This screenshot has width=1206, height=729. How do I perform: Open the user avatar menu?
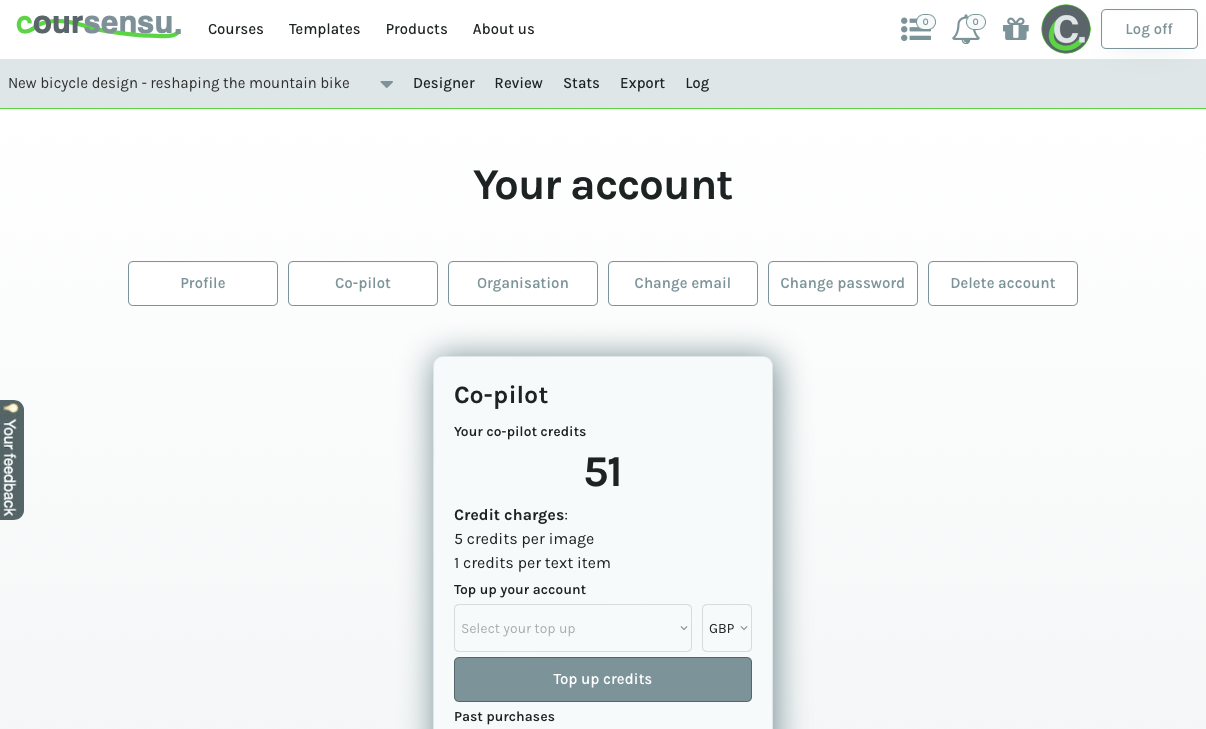pos(1066,29)
